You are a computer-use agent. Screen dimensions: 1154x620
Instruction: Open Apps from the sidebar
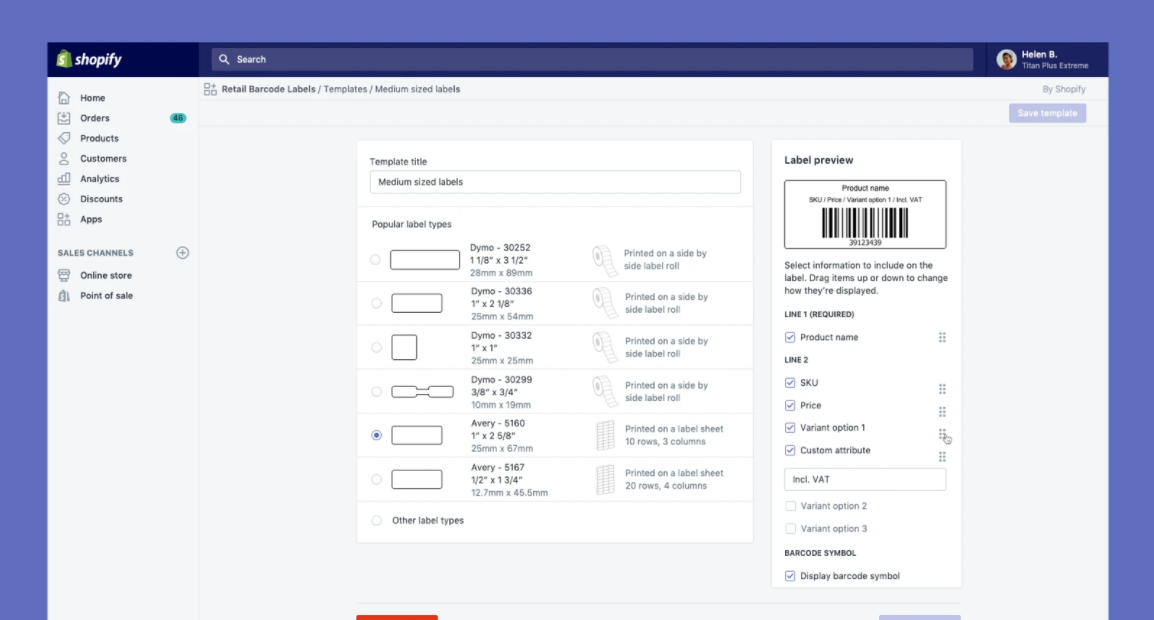pyautogui.click(x=91, y=219)
